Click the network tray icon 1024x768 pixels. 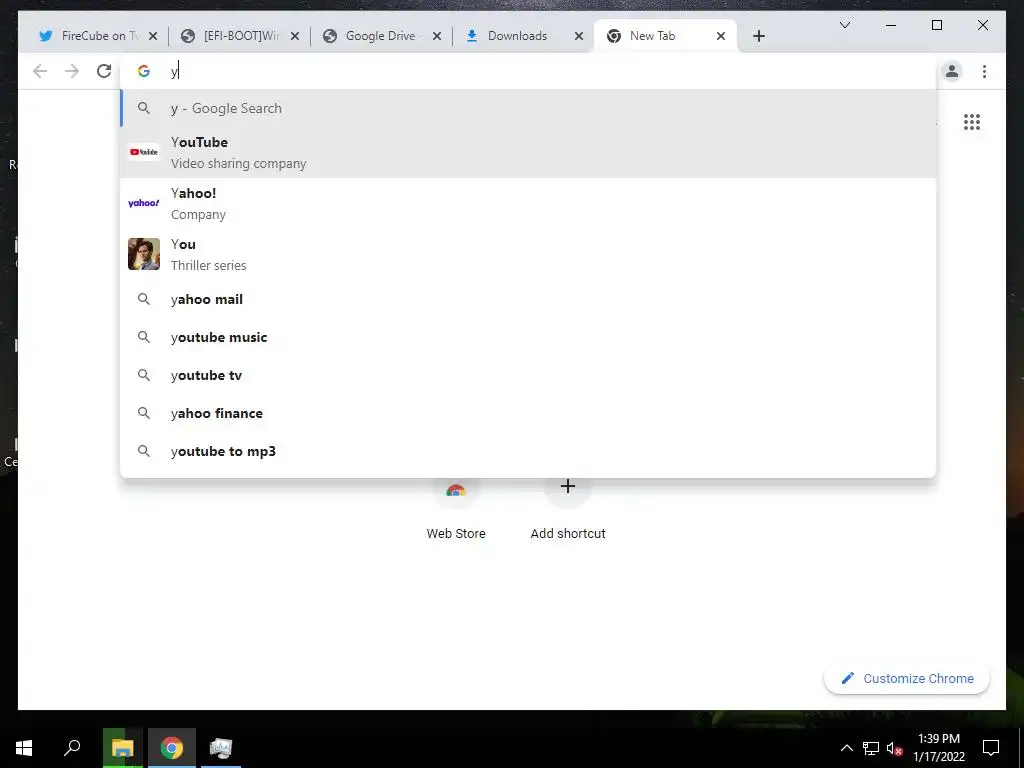[x=871, y=748]
